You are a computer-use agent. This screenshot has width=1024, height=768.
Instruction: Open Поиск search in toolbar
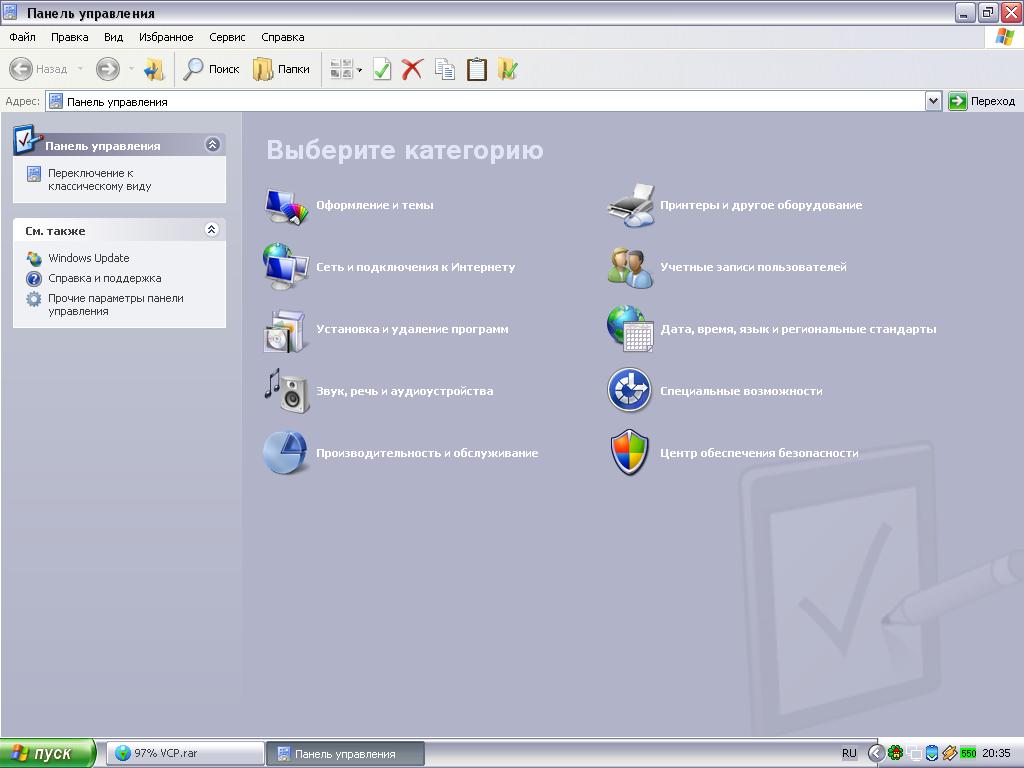[211, 69]
